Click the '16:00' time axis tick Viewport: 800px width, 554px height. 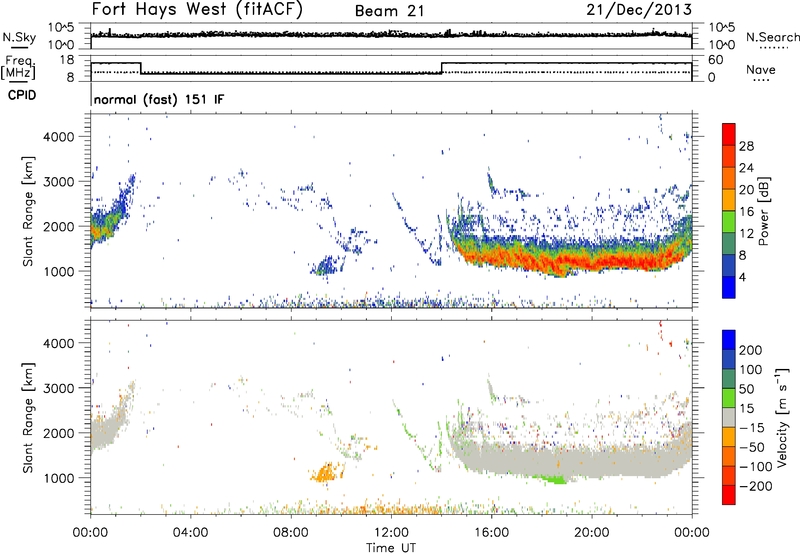(x=491, y=533)
